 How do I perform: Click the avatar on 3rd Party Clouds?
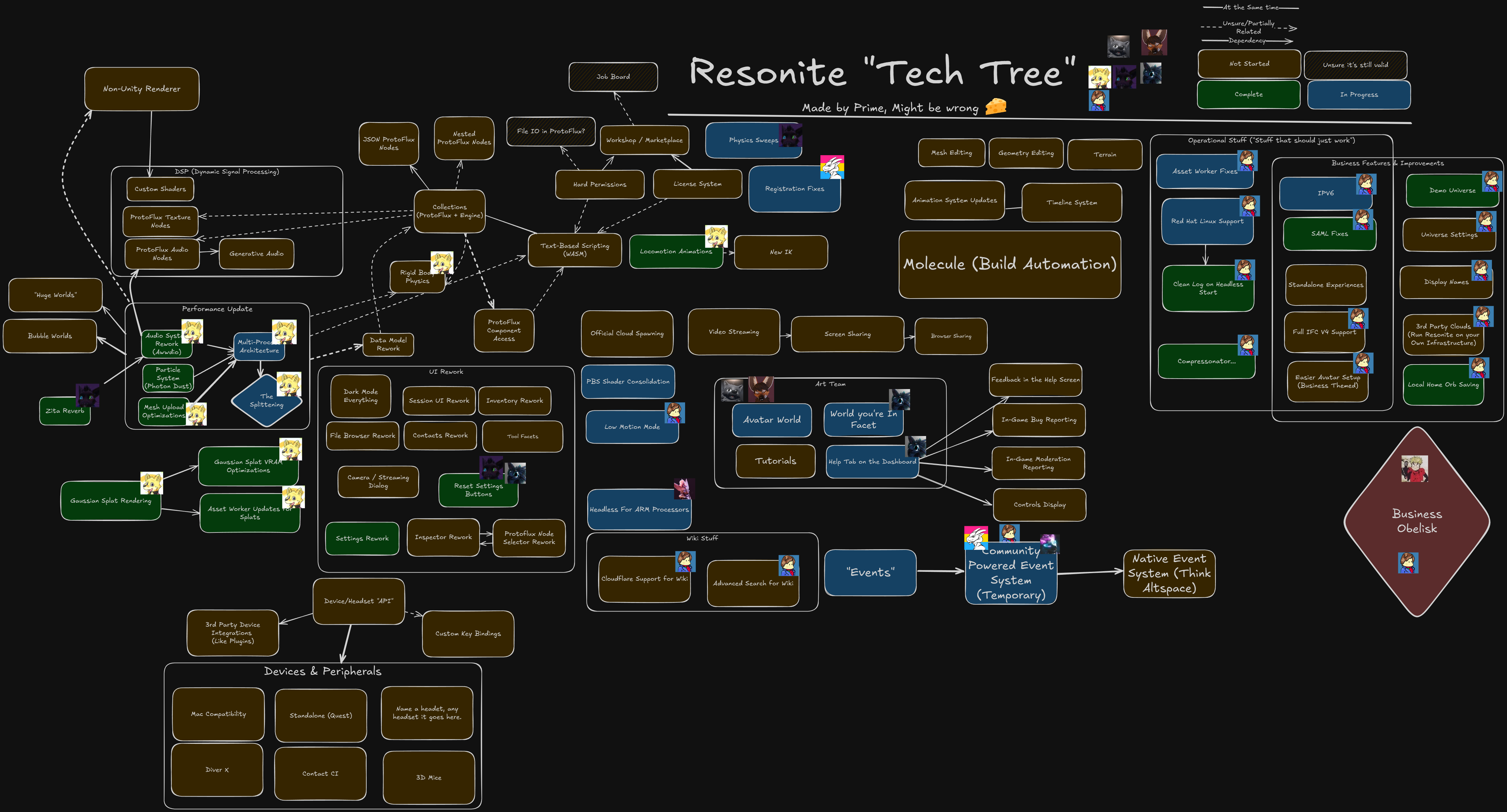tap(1483, 316)
